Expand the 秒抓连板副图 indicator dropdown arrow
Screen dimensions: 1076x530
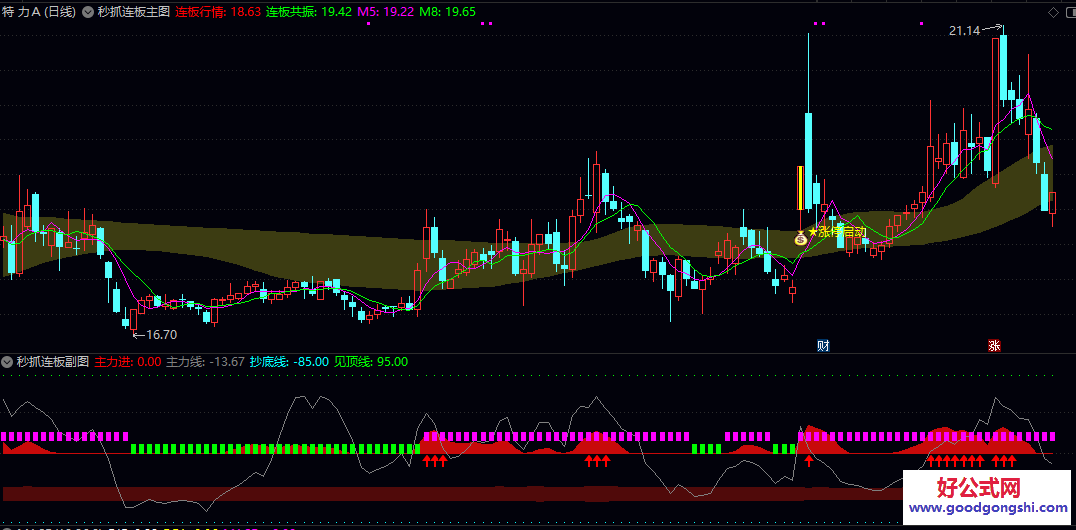point(8,362)
